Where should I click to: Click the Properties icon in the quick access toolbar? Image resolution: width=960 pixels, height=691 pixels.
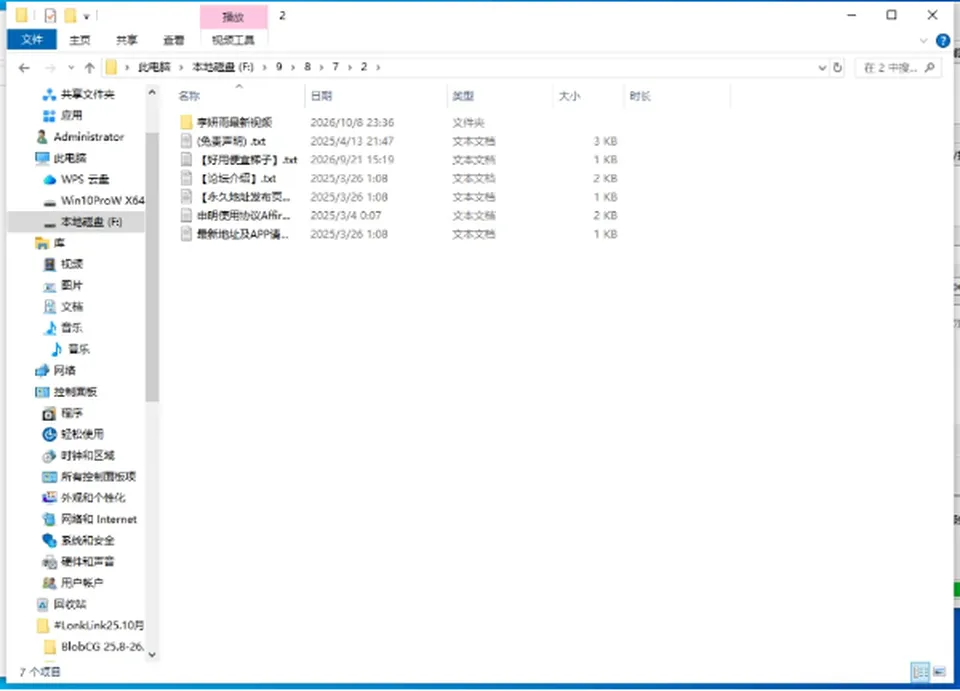tap(50, 15)
